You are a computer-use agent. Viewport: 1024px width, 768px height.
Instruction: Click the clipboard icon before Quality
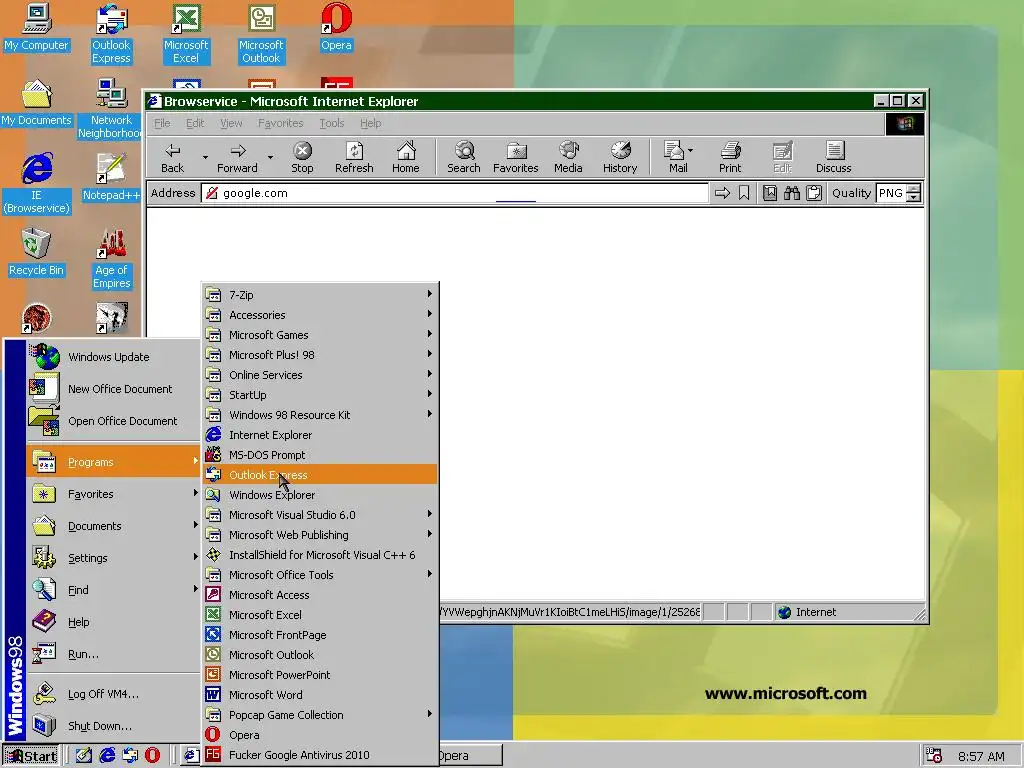coord(814,193)
